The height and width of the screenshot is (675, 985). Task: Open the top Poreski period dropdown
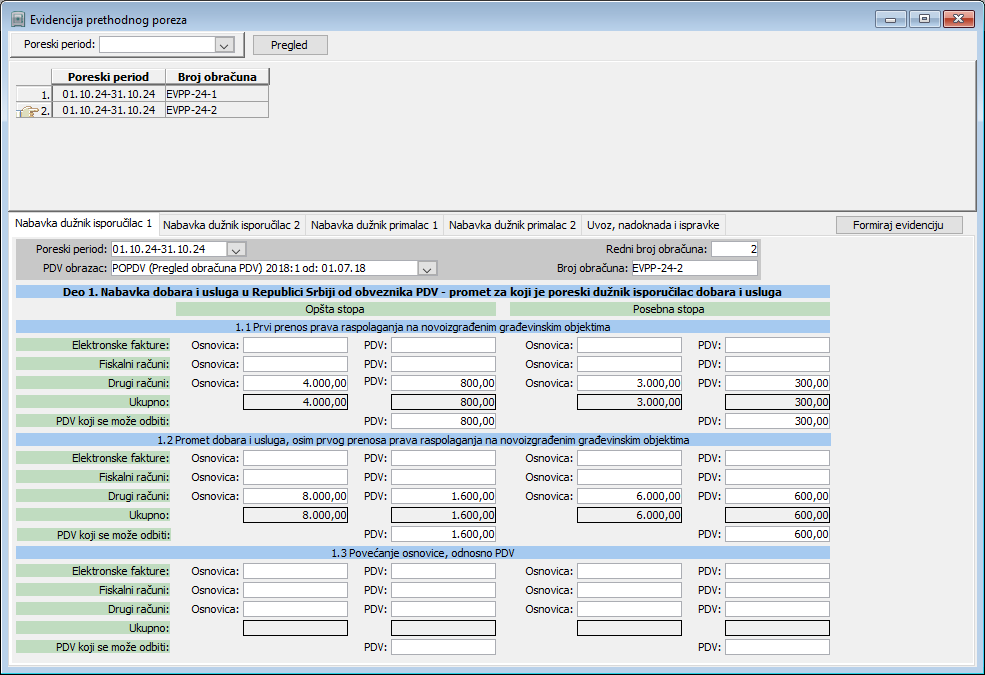pos(224,45)
